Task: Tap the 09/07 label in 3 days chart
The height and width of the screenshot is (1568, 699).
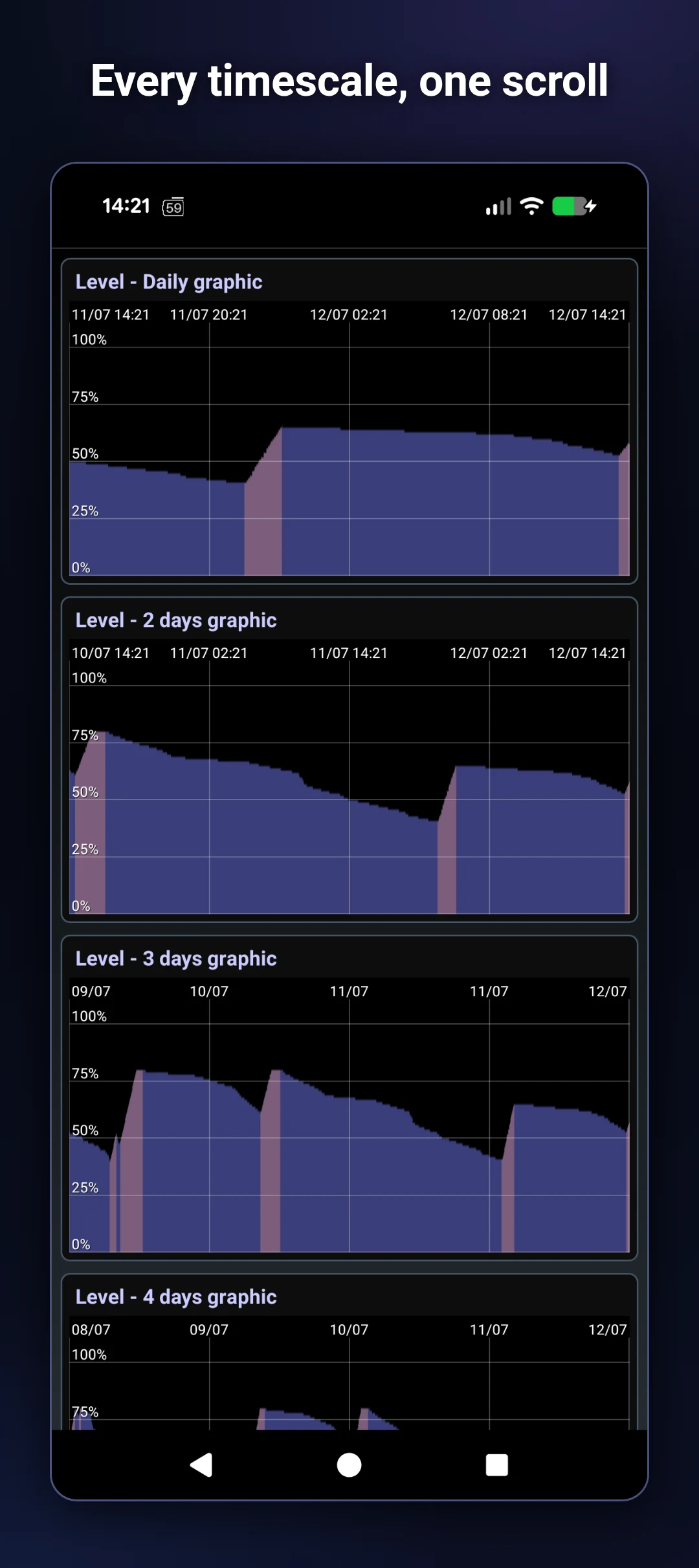Action: click(x=91, y=992)
